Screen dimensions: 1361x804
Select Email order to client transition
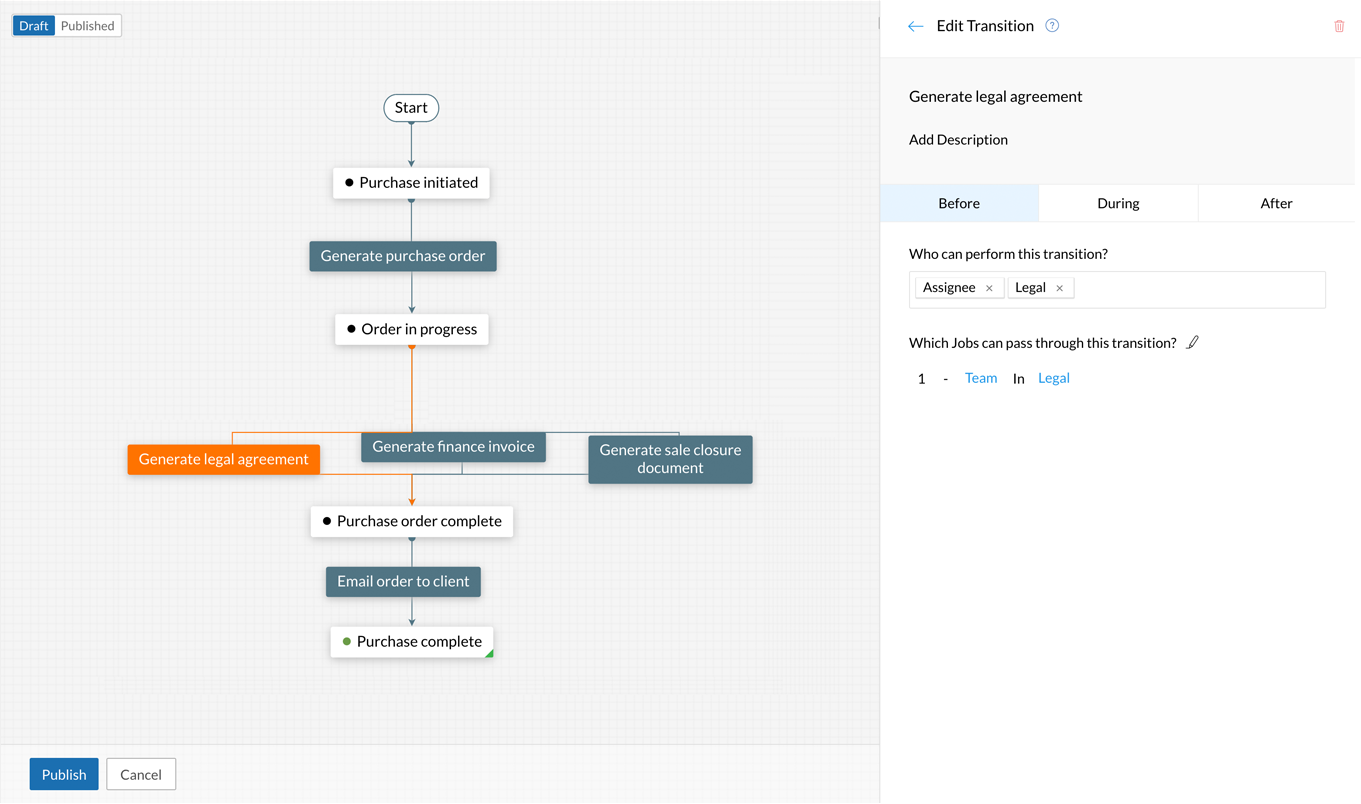(x=403, y=581)
